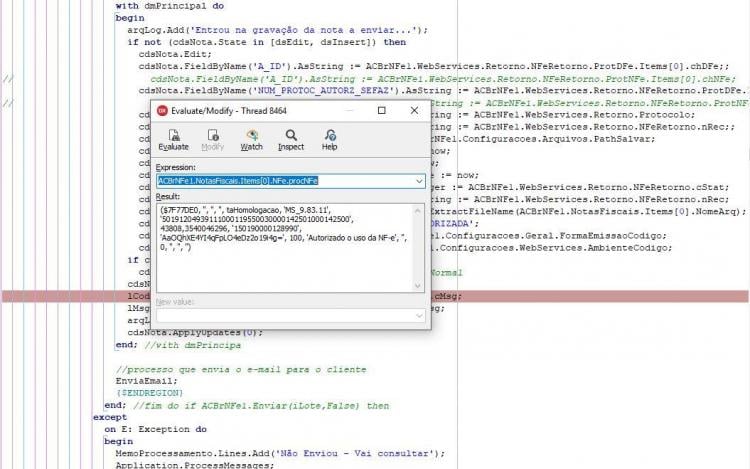
Task: Click the 'Result:' label
Action: click(x=168, y=196)
